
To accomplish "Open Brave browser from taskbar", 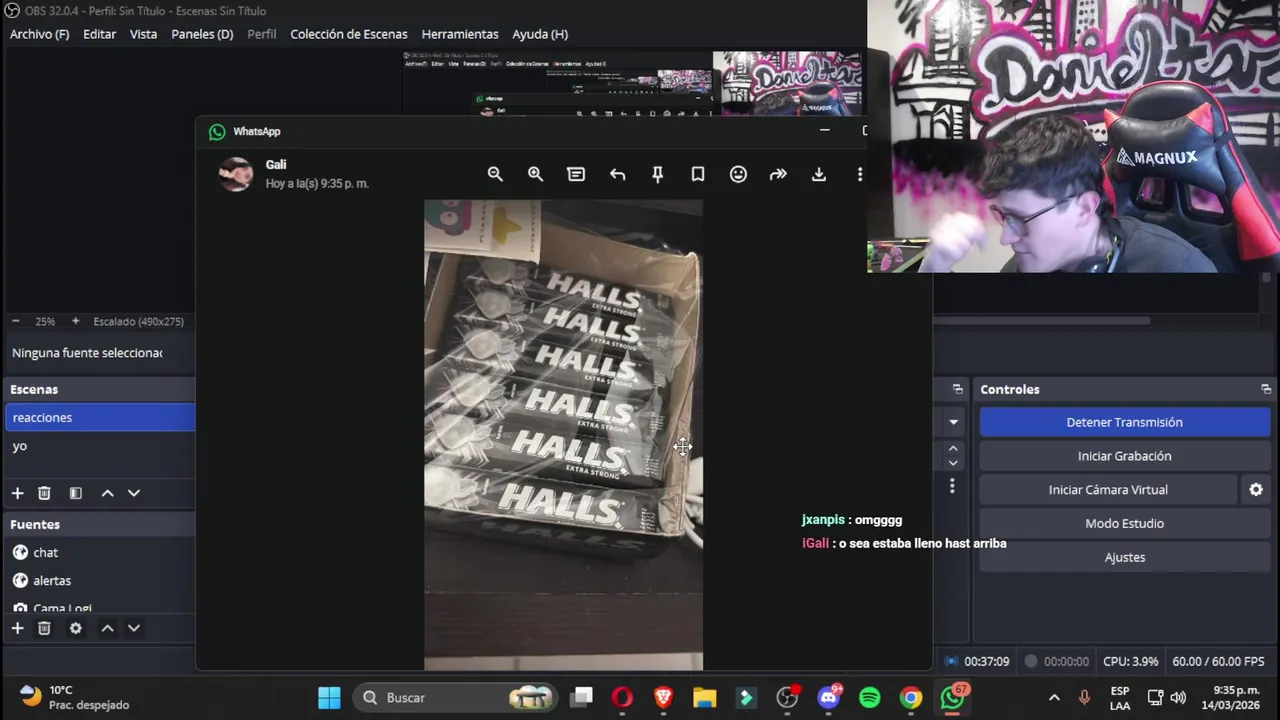I will [x=663, y=698].
